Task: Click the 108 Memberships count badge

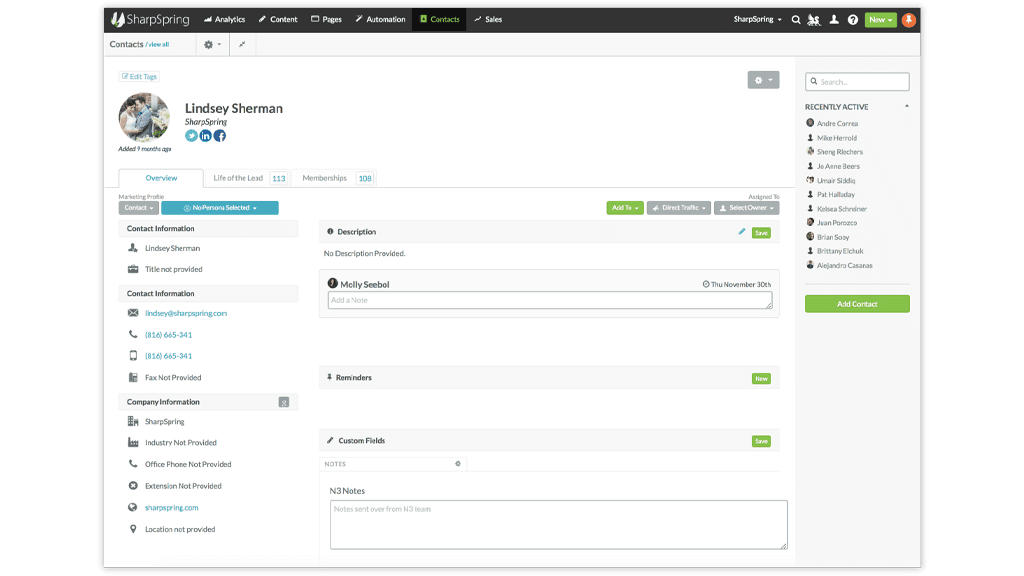Action: (x=365, y=178)
